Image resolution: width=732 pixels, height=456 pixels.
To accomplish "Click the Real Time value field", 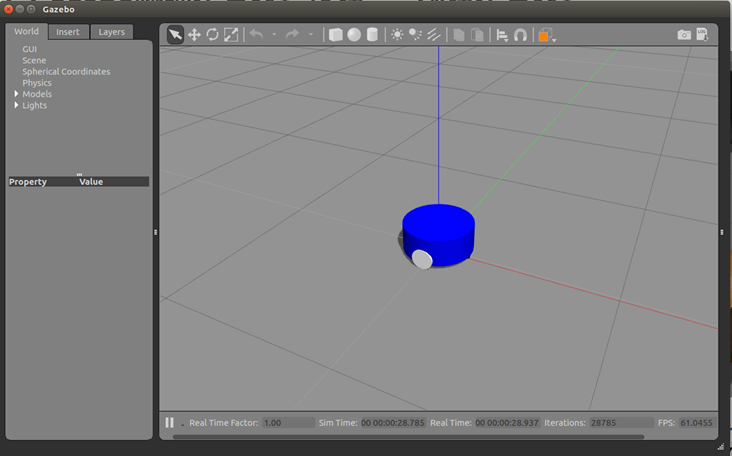I will (507, 423).
